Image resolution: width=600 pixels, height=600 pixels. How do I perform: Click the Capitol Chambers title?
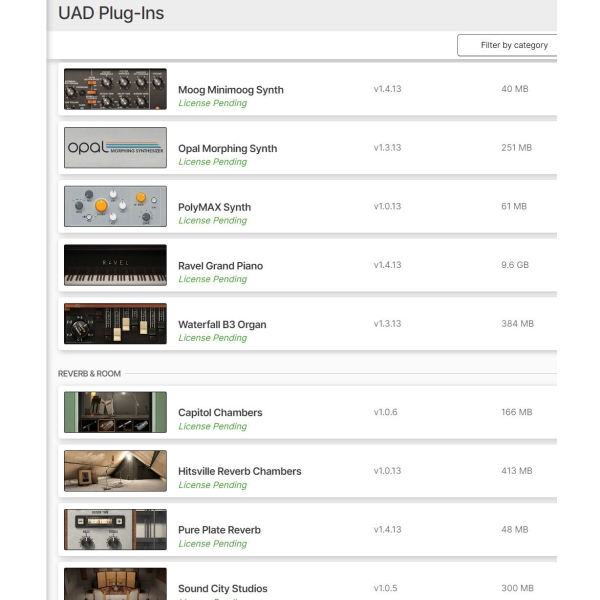point(220,412)
